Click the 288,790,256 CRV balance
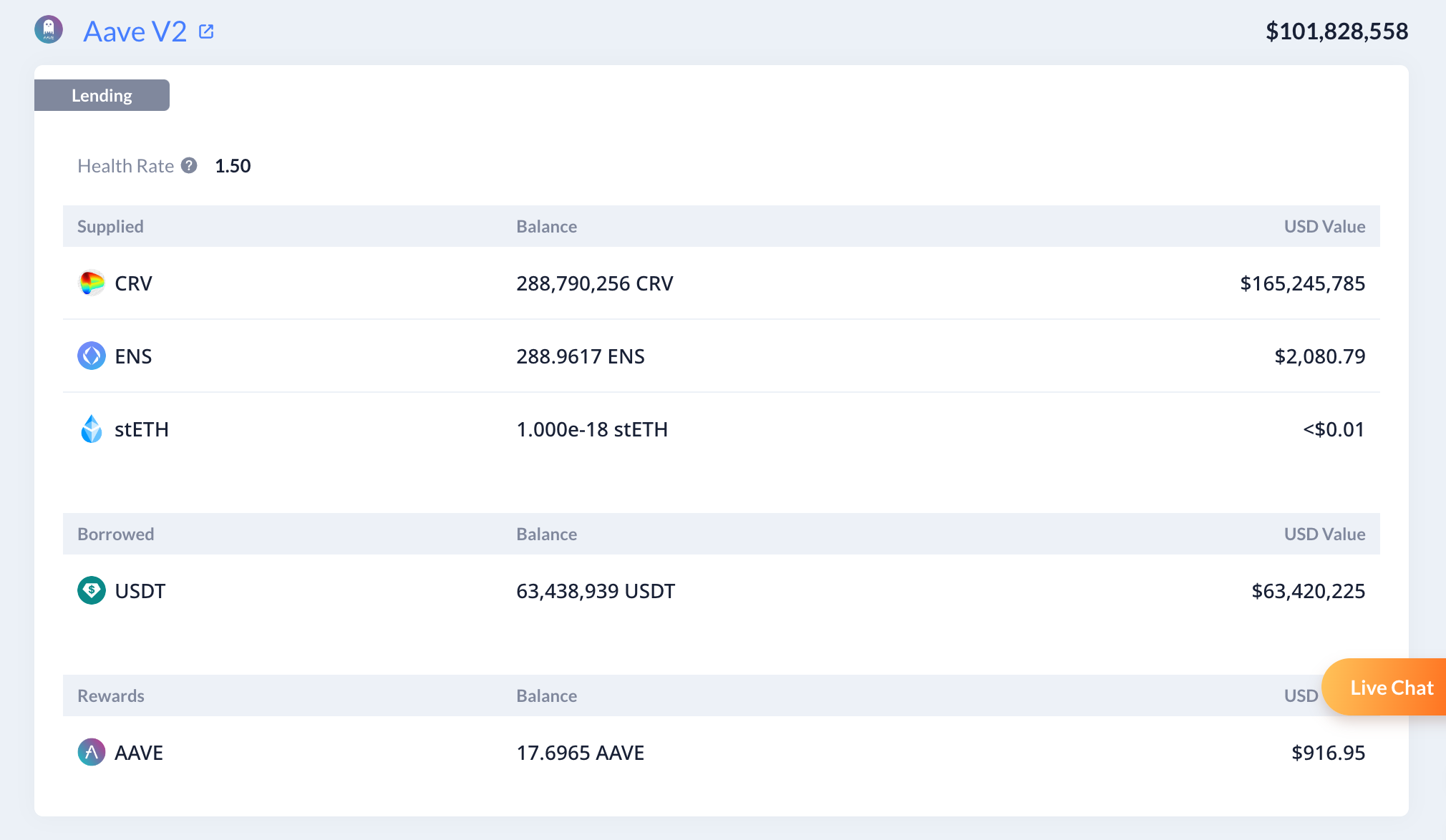This screenshot has height=840, width=1446. tap(594, 283)
